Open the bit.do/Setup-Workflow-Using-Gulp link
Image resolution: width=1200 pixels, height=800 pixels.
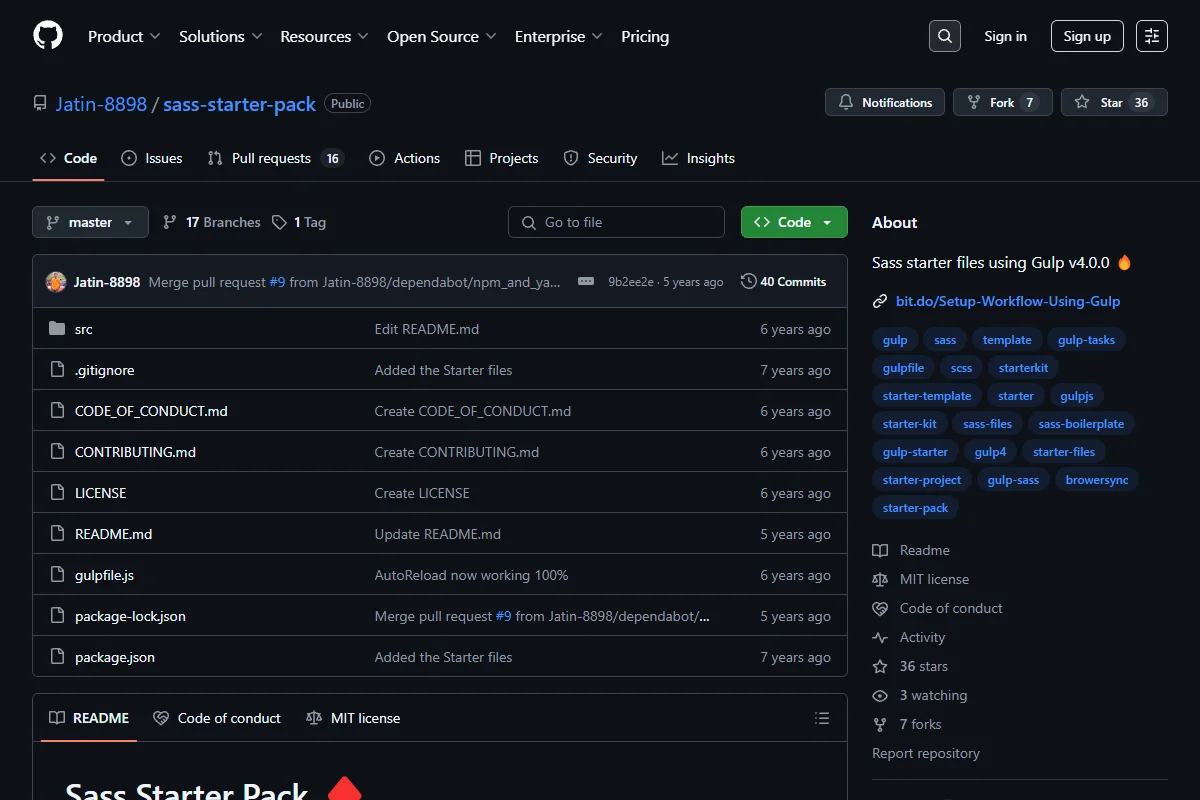coord(1008,301)
